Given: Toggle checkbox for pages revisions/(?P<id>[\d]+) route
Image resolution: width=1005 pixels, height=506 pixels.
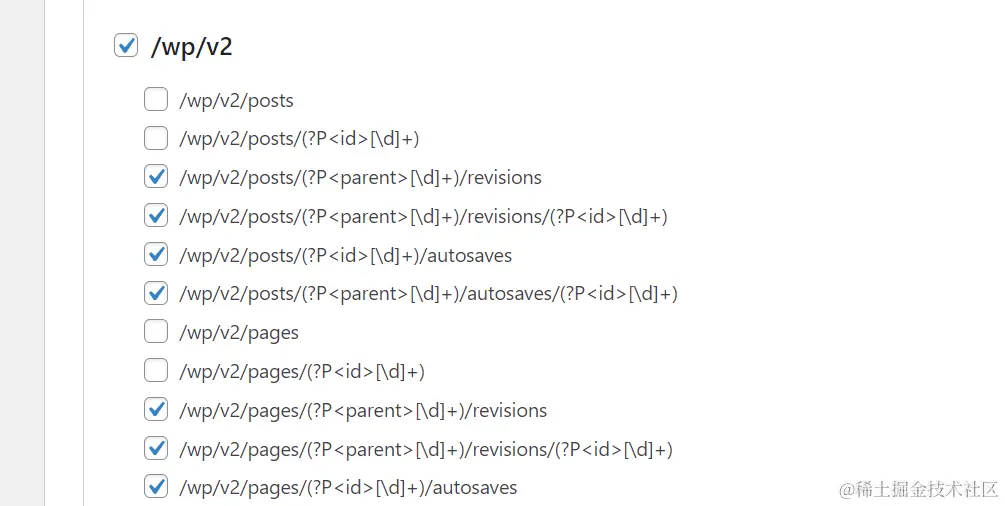Looking at the screenshot, I should pyautogui.click(x=156, y=449).
